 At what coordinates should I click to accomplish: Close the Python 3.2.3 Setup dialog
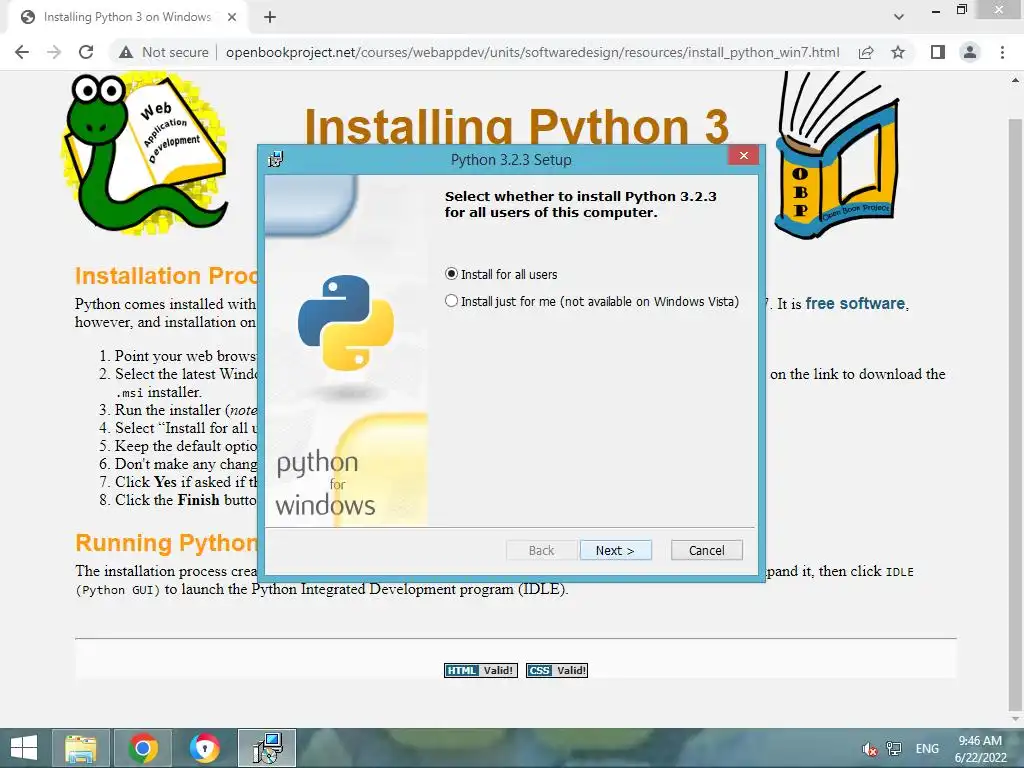point(743,155)
